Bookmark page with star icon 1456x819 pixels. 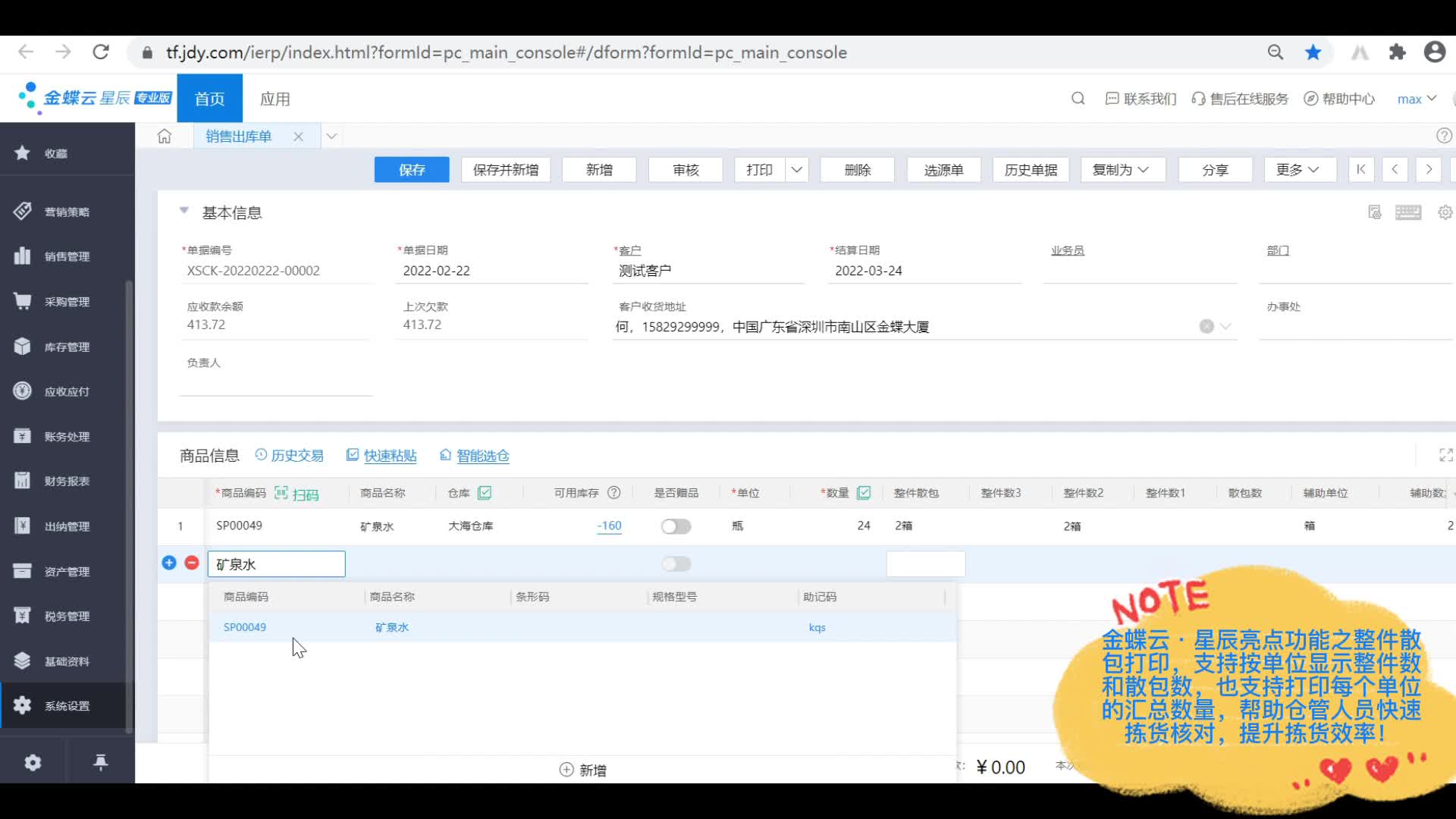(1313, 52)
